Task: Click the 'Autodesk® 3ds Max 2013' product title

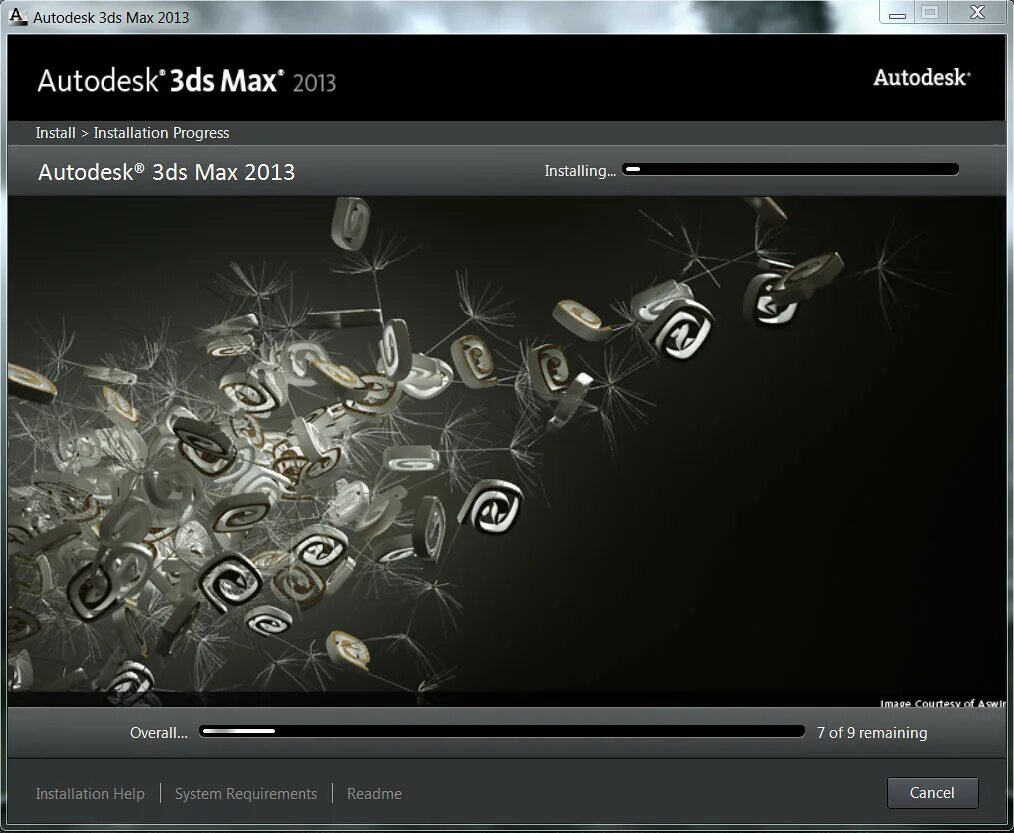Action: [167, 172]
